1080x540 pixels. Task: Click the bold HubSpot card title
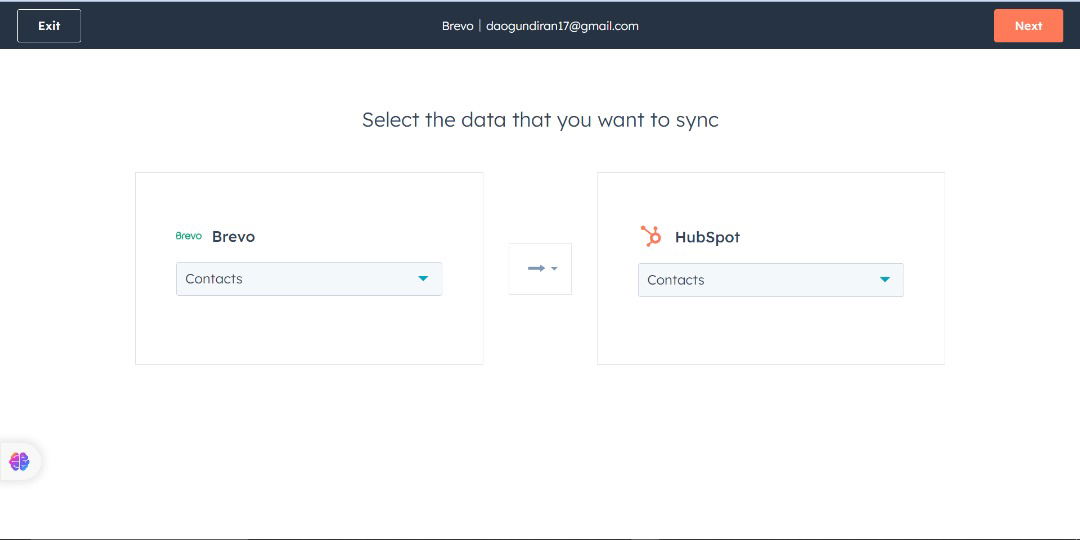point(707,237)
